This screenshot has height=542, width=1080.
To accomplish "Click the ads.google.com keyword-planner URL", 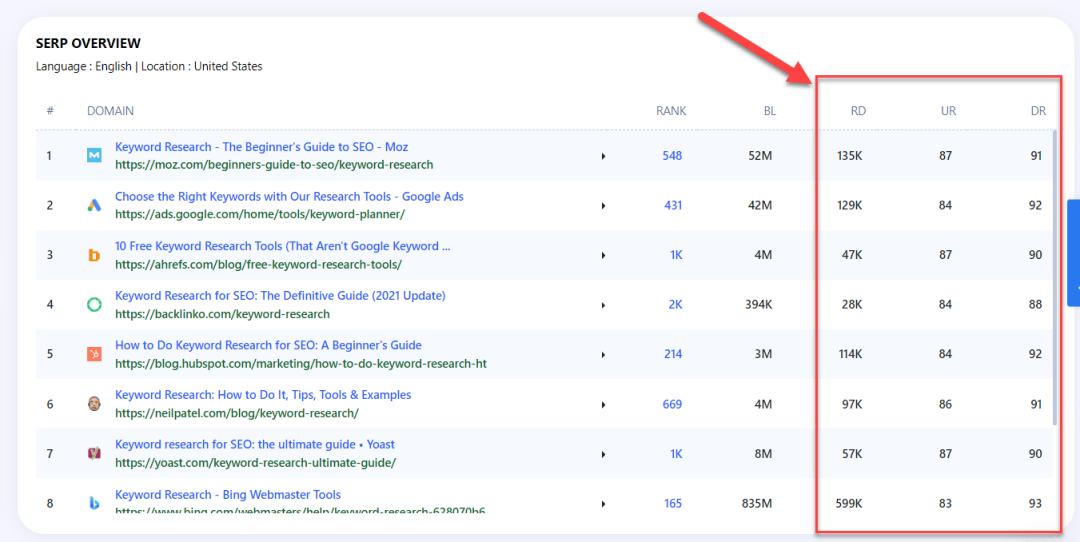I will click(260, 214).
